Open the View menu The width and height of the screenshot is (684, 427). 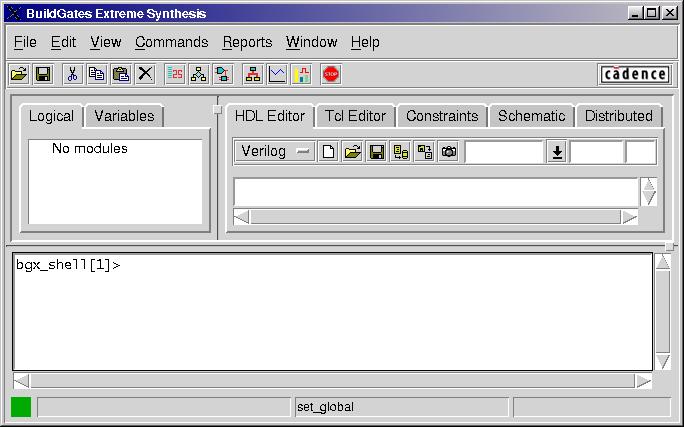(106, 42)
